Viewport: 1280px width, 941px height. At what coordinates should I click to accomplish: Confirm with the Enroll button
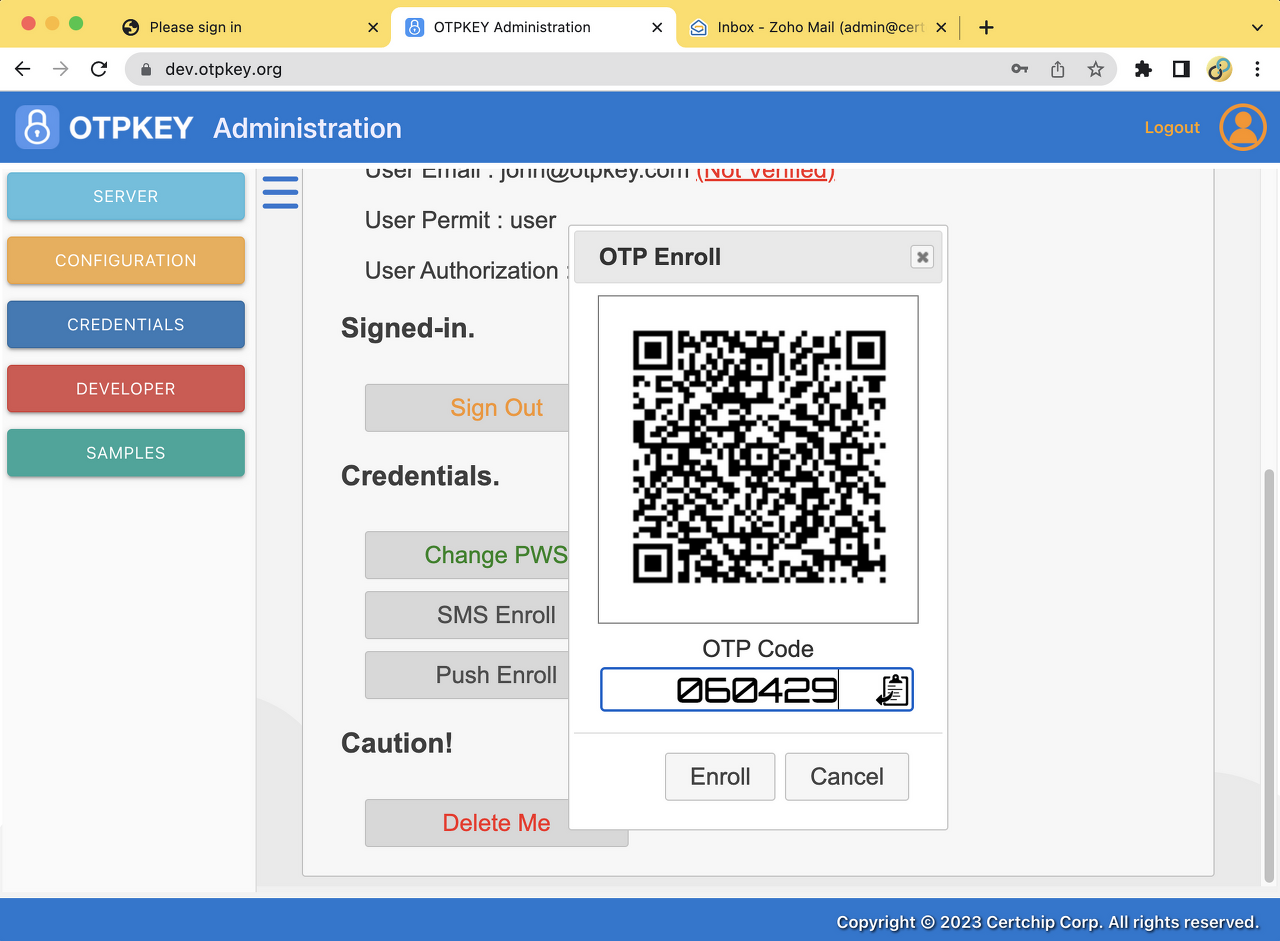(x=720, y=777)
